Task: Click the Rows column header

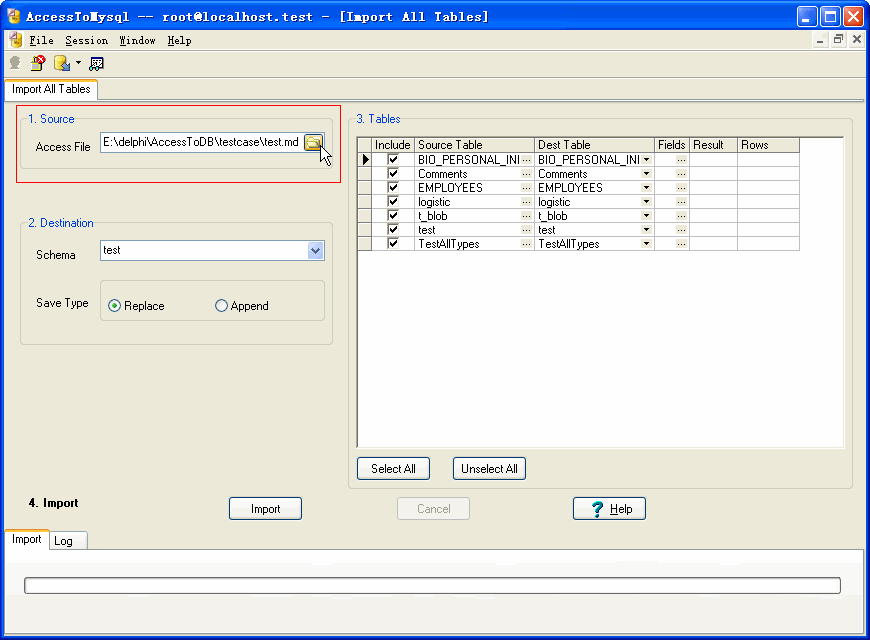Action: pos(768,145)
